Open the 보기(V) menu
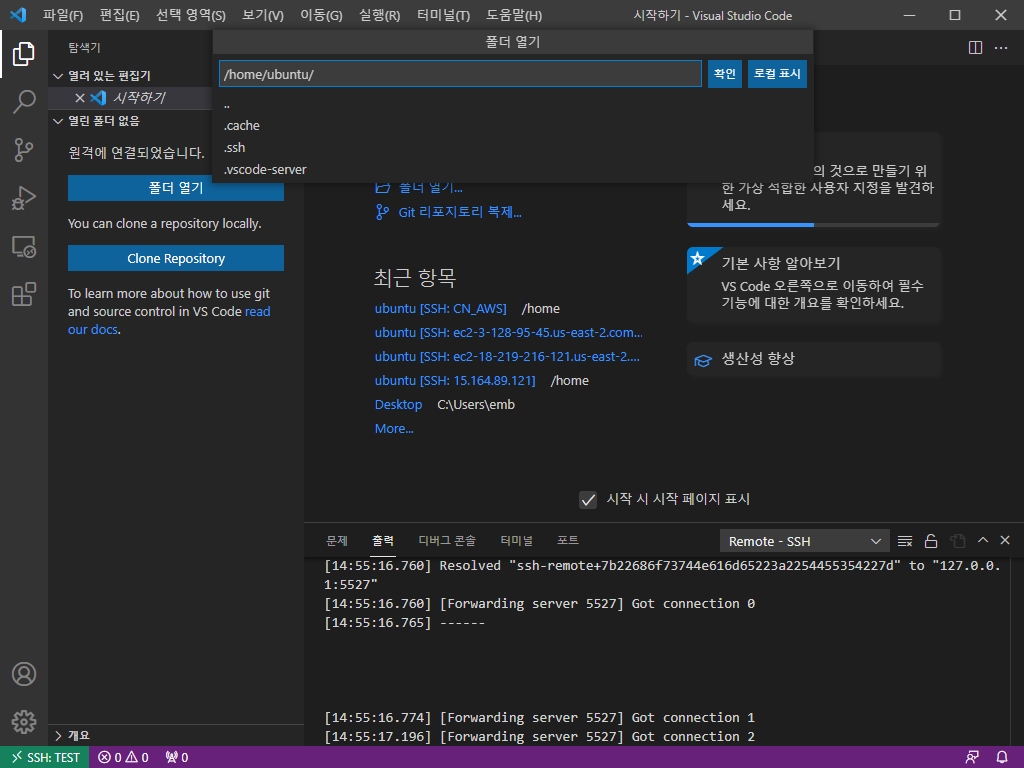 (x=263, y=15)
